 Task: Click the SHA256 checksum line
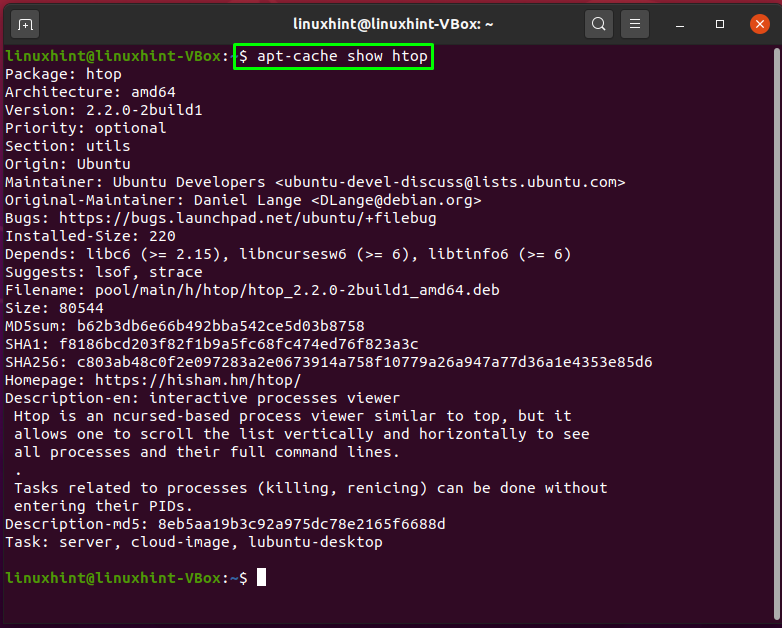[x=329, y=362]
